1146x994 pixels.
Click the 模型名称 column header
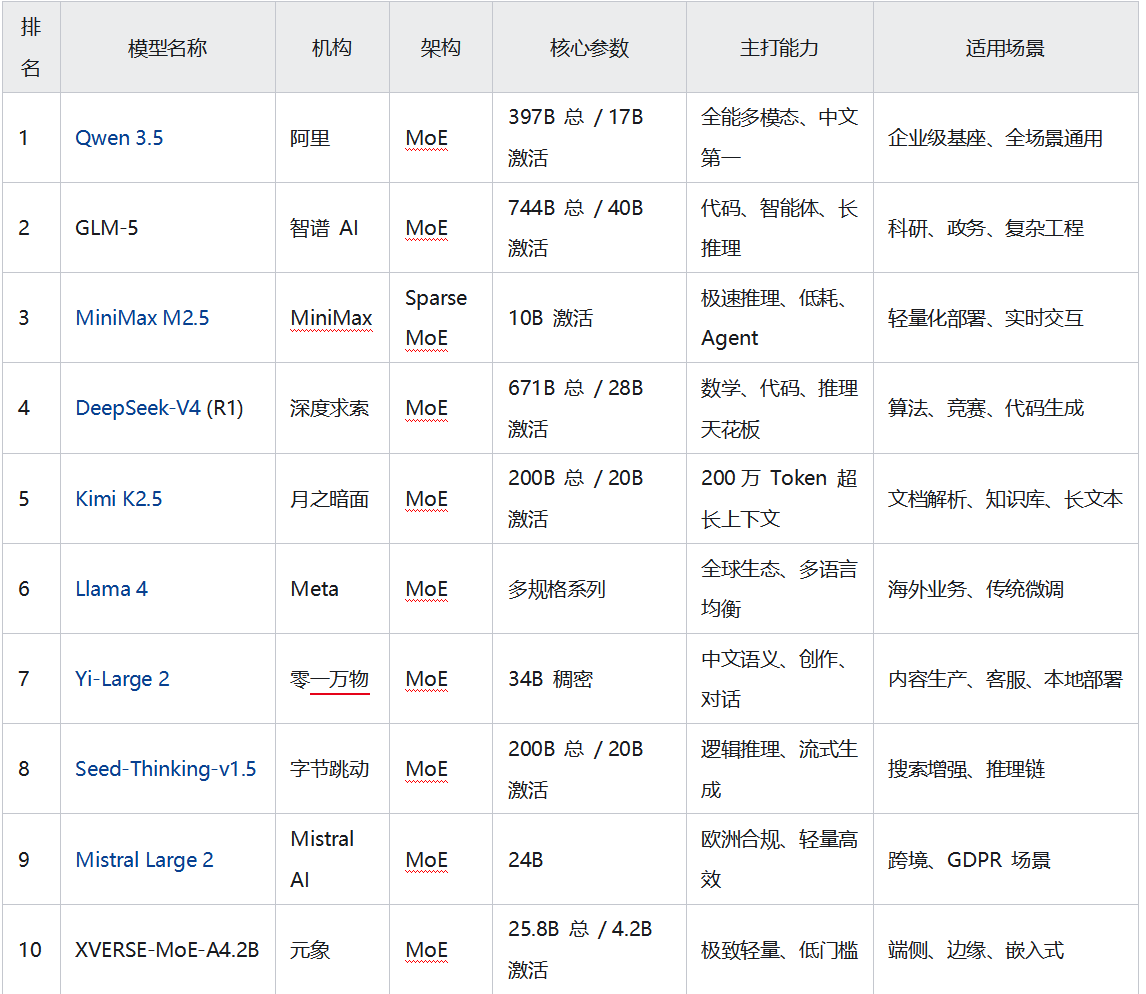[168, 48]
